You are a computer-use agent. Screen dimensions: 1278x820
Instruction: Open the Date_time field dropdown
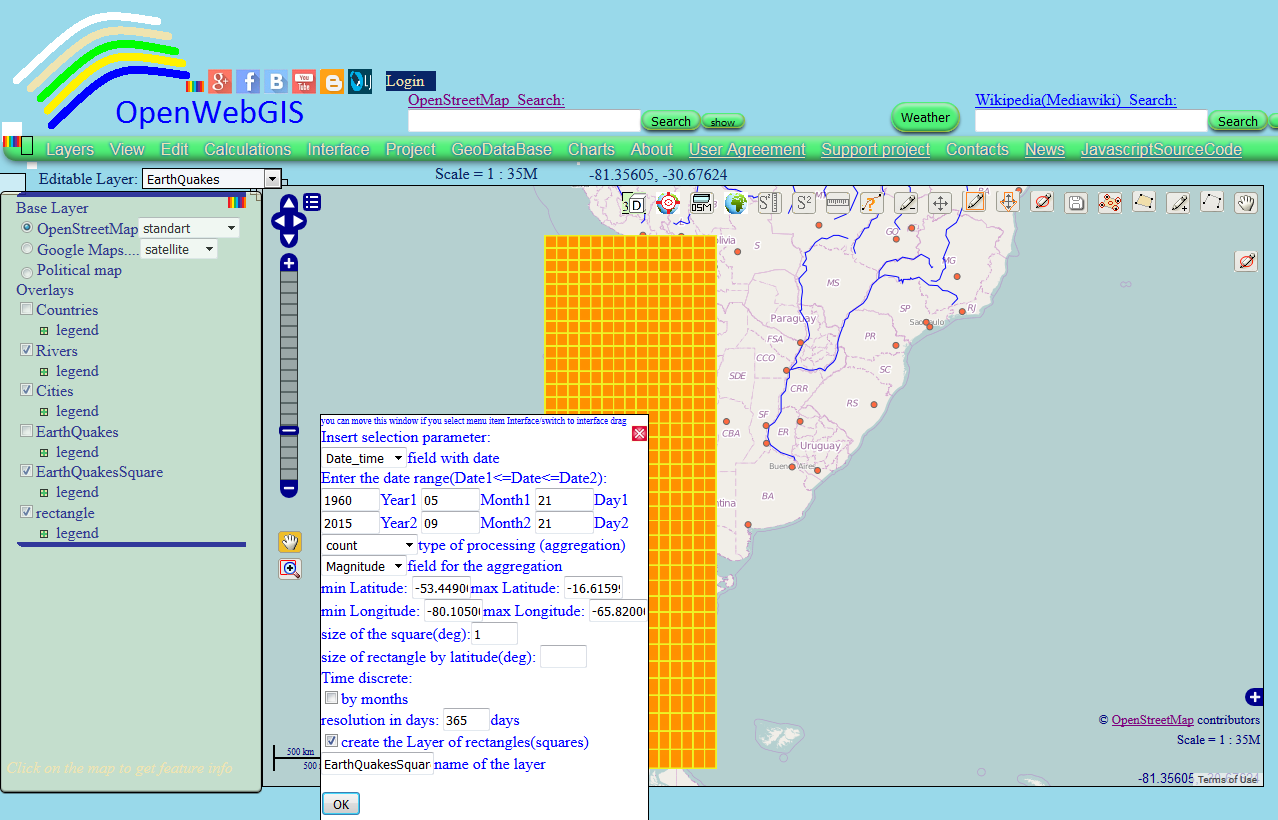coord(364,458)
